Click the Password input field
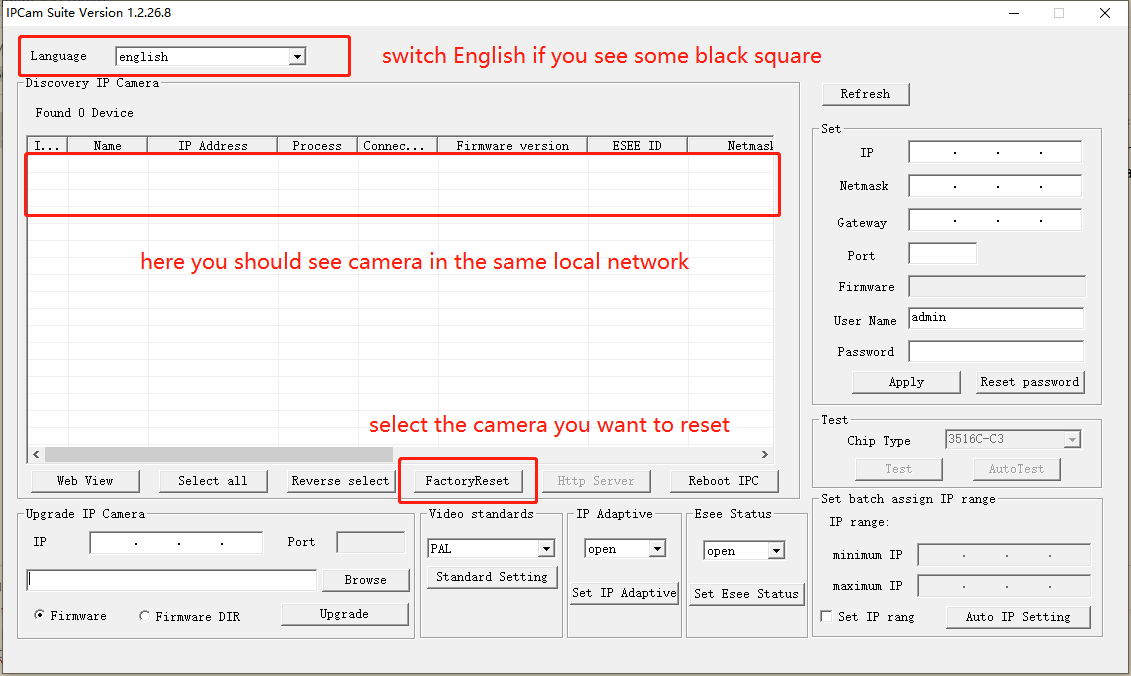This screenshot has height=676, width=1131. click(x=996, y=351)
